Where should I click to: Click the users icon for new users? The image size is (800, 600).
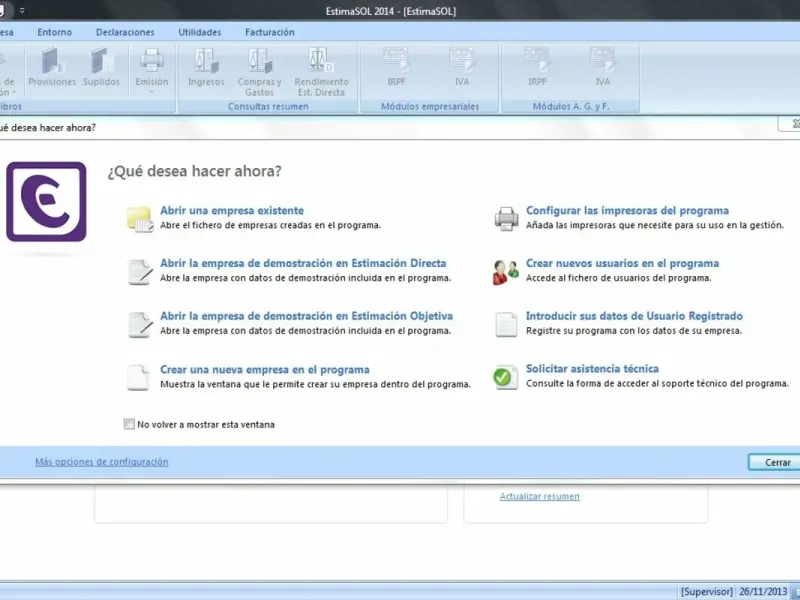[506, 272]
